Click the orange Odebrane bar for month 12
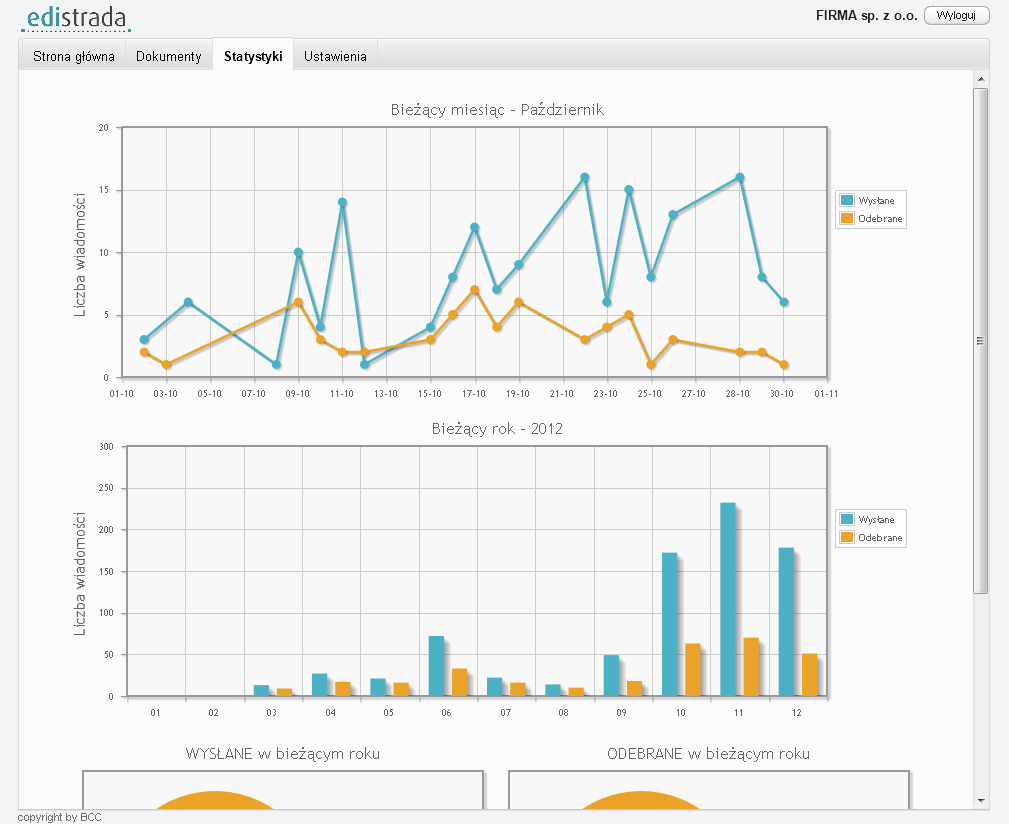This screenshot has width=1009, height=824. click(x=810, y=675)
